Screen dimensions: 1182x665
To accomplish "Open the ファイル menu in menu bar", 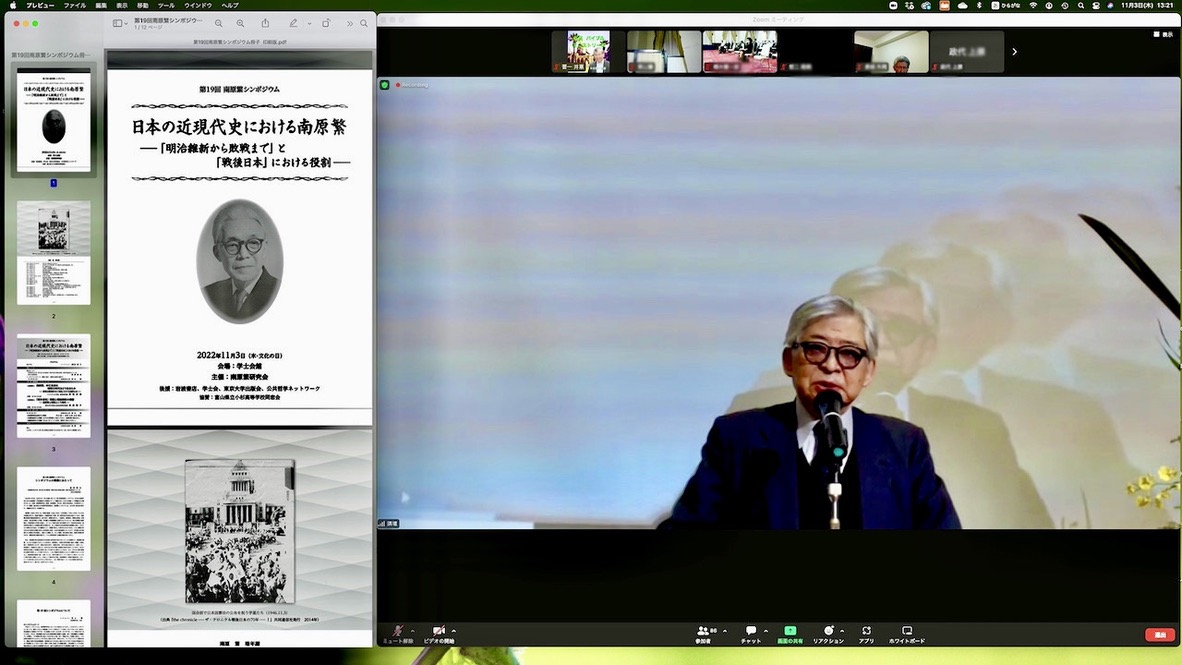I will [75, 5].
